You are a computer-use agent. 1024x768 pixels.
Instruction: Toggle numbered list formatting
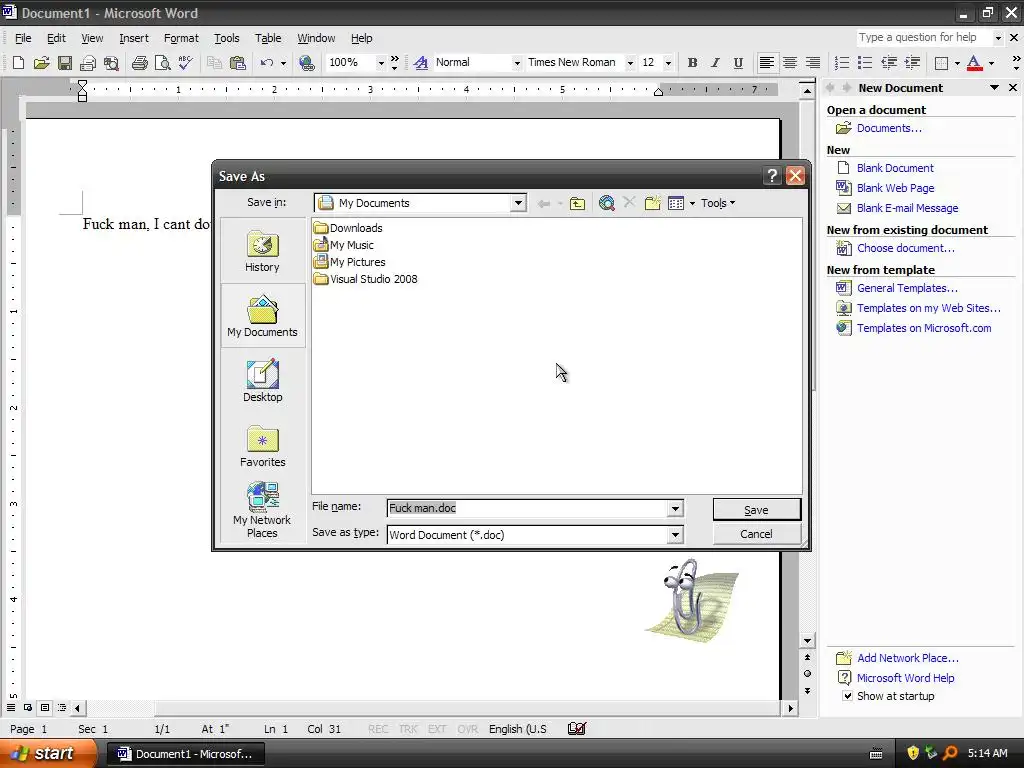[x=842, y=63]
